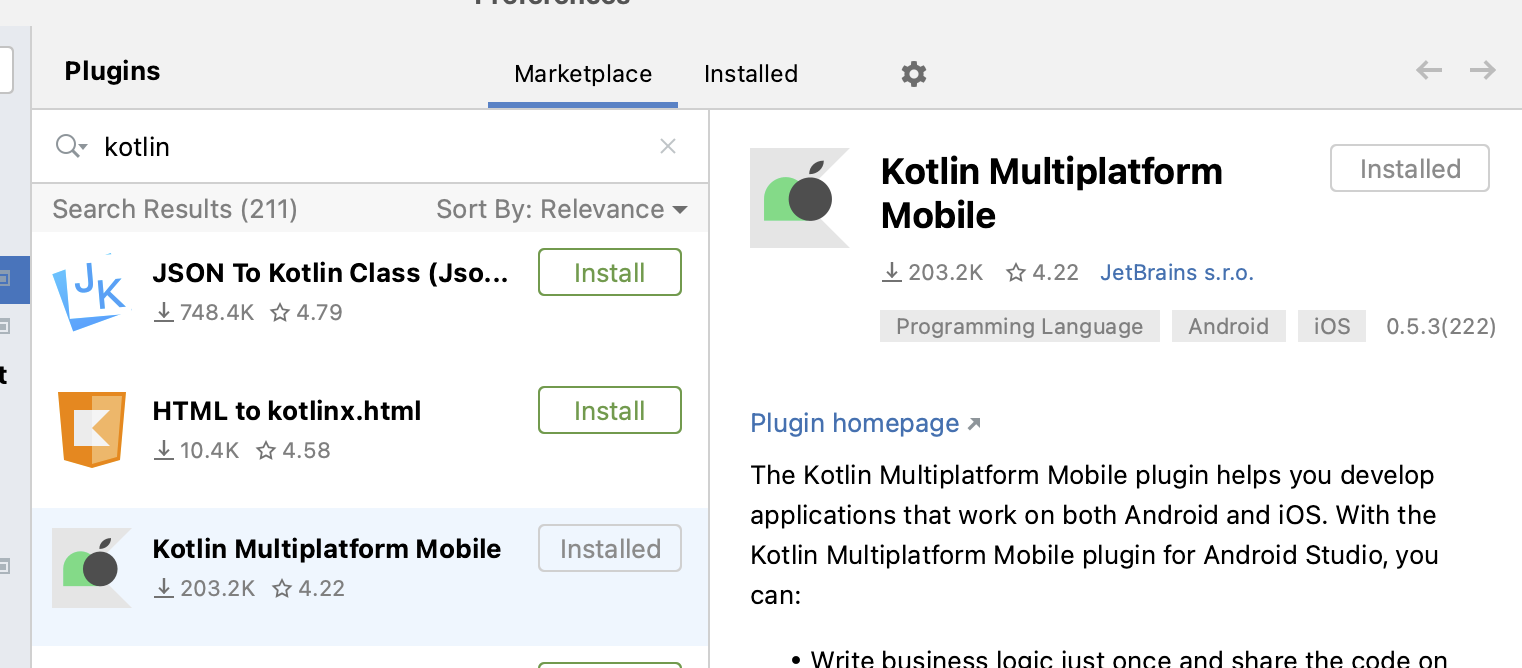
Task: Focus the plugin search field containing kotlin
Action: pos(370,146)
